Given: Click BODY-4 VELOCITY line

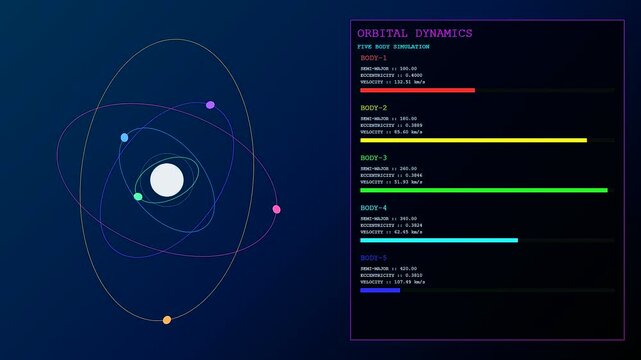Looking at the screenshot, I should click(x=391, y=232).
